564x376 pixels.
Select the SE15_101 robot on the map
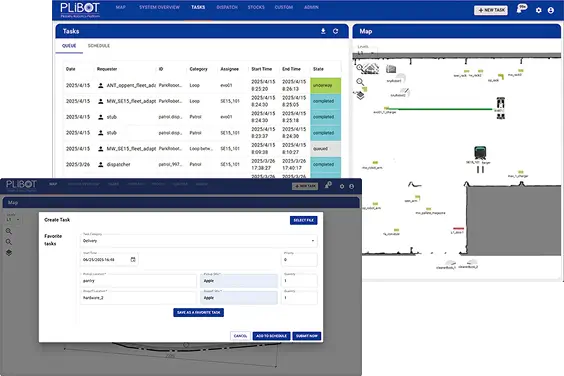480,153
